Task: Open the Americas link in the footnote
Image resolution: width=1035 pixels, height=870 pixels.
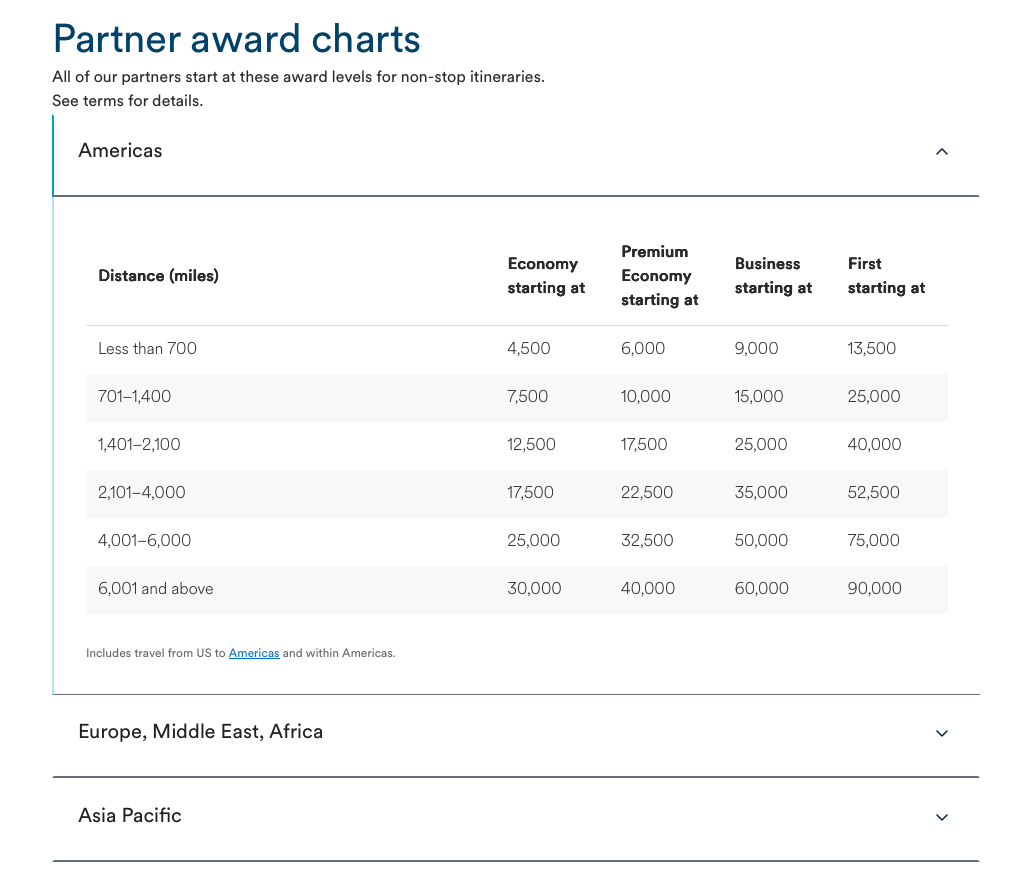Action: point(254,653)
